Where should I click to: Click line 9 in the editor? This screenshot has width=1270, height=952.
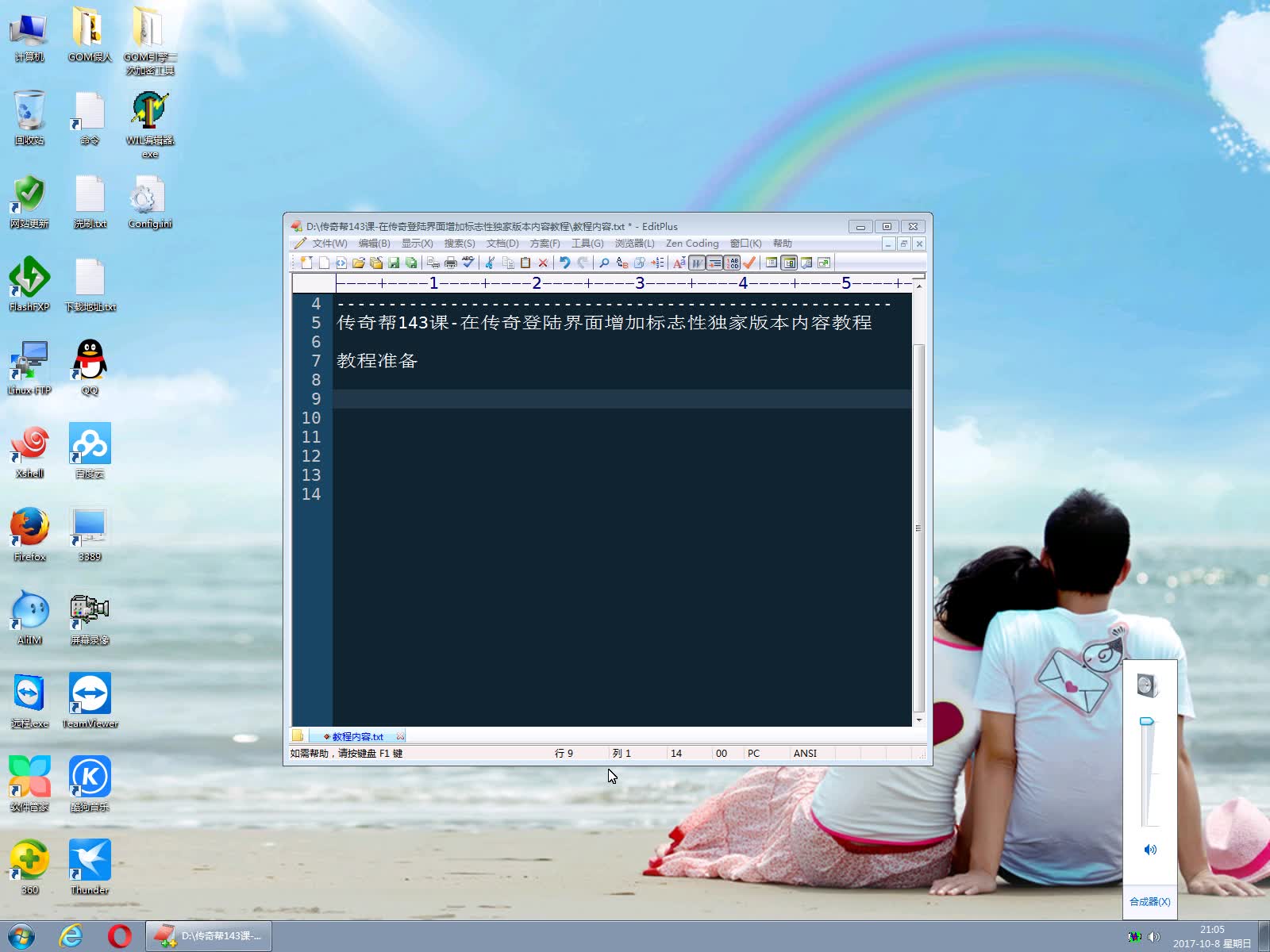[622, 399]
